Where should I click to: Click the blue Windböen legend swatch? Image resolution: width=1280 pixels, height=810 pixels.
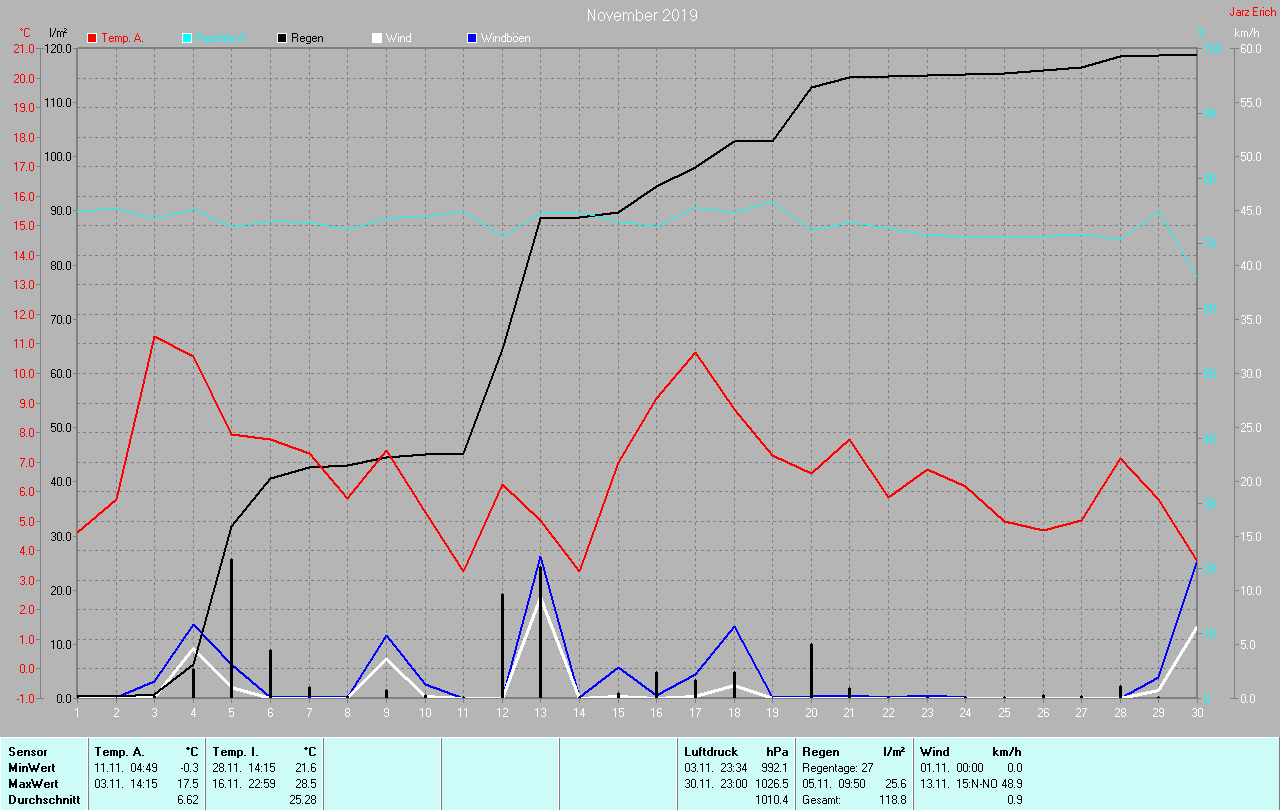pyautogui.click(x=472, y=38)
